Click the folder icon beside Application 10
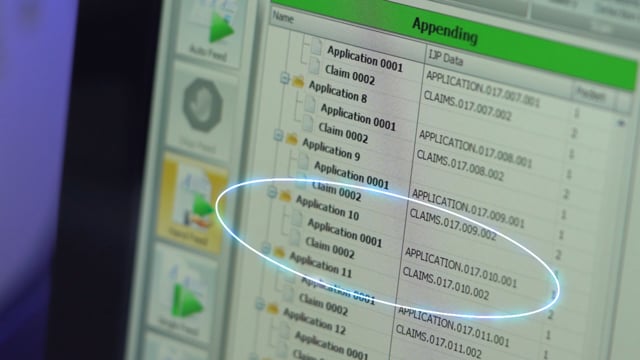Image resolution: width=640 pixels, height=360 pixels. 285,196
